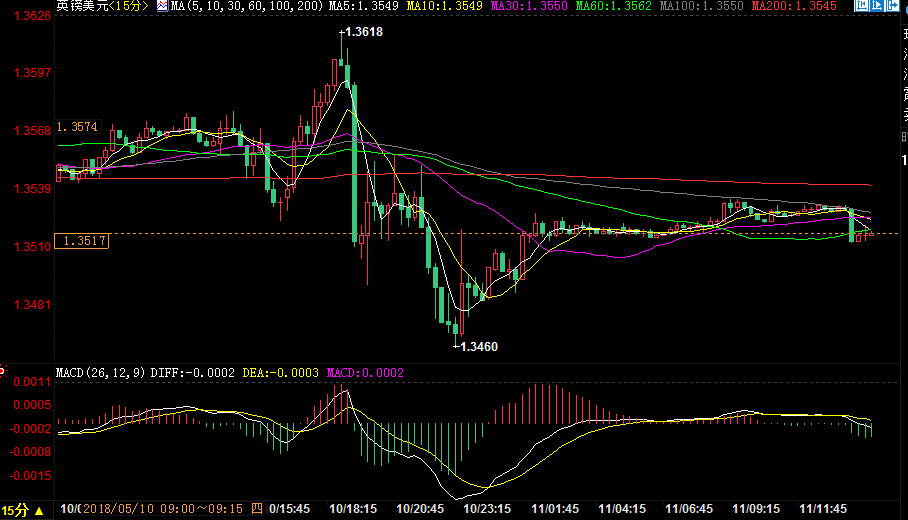Screen dimensions: 908x520
Task: Click the 11/06:45 time axis label
Action: [x=689, y=509]
